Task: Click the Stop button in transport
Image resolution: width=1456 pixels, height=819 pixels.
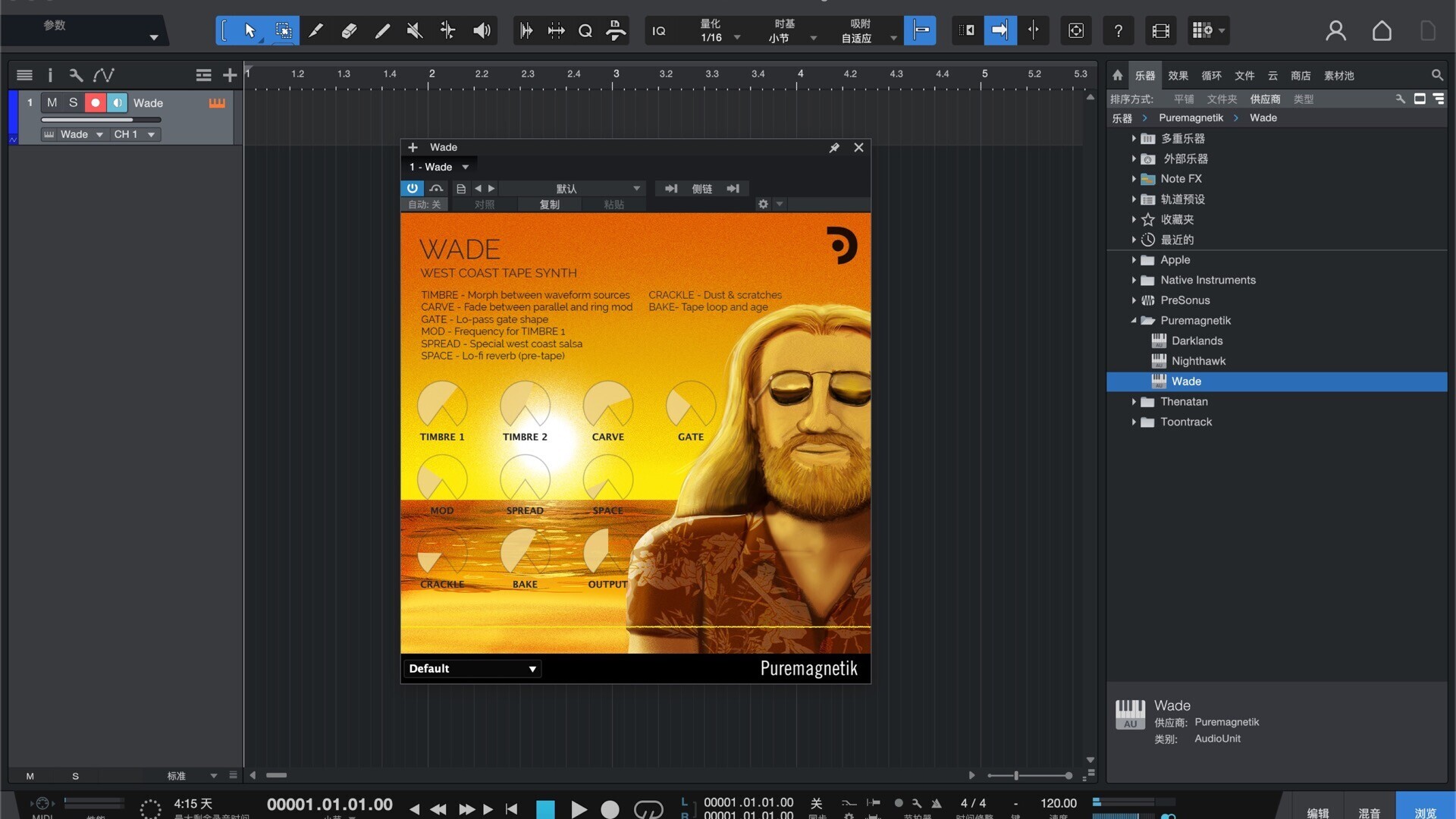Action: coord(545,809)
